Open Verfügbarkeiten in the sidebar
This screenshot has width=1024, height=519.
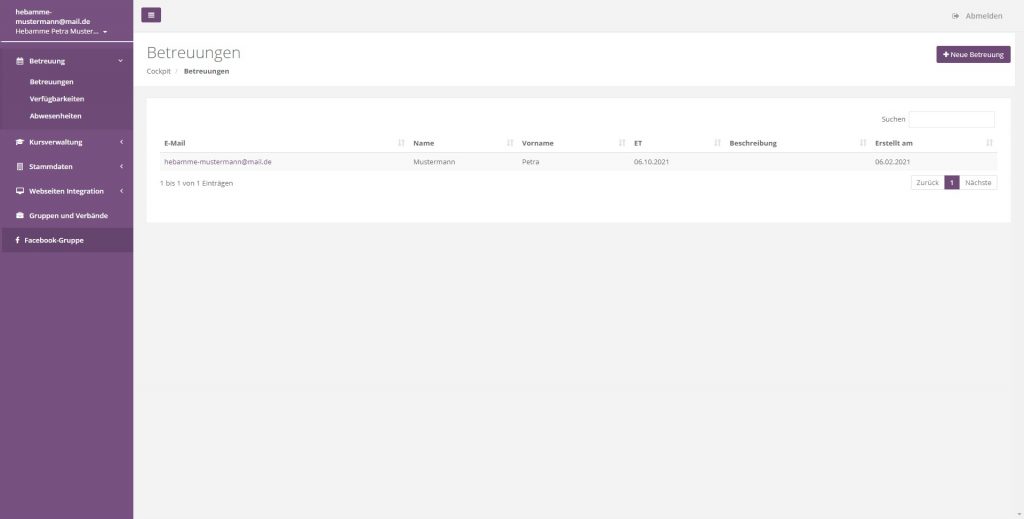tap(57, 99)
